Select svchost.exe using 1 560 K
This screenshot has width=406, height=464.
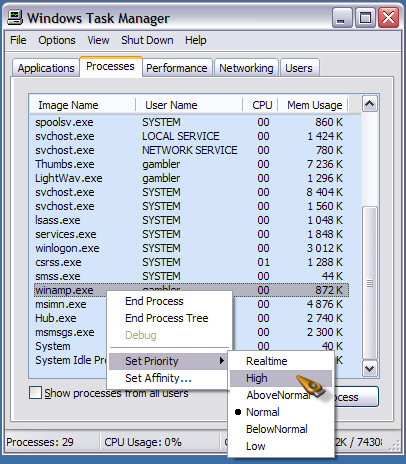[191, 206]
